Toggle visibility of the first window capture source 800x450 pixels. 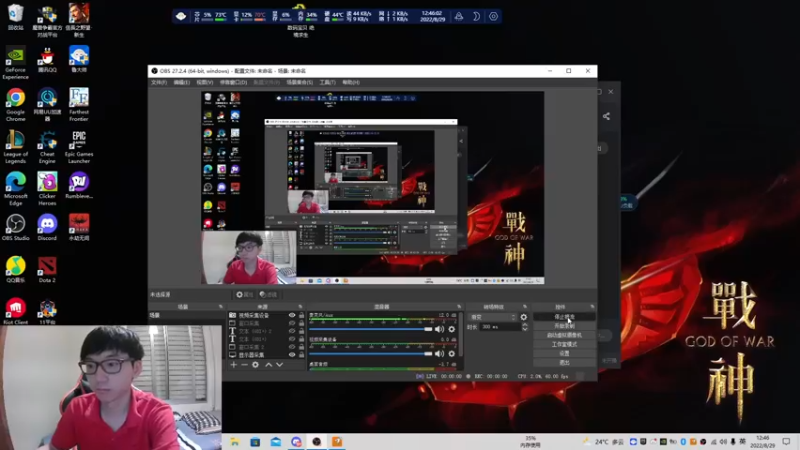pos(292,323)
